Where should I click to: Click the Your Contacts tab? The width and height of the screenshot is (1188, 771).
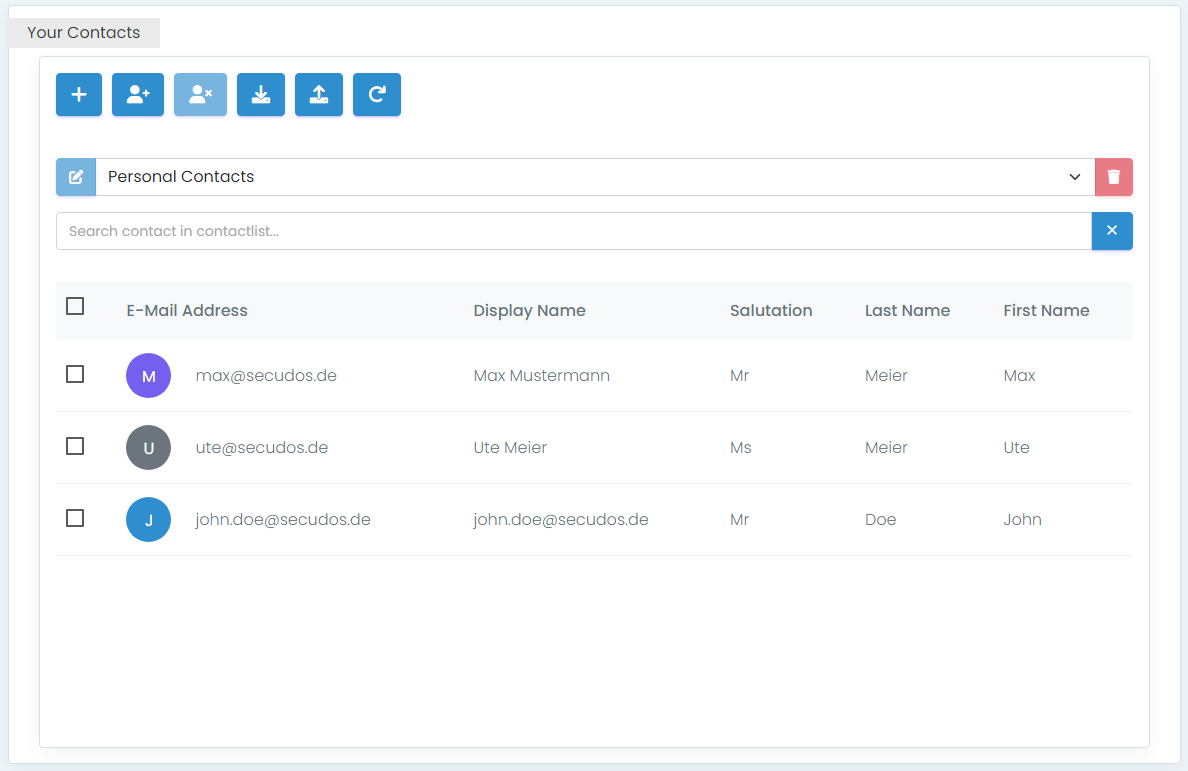coord(84,32)
